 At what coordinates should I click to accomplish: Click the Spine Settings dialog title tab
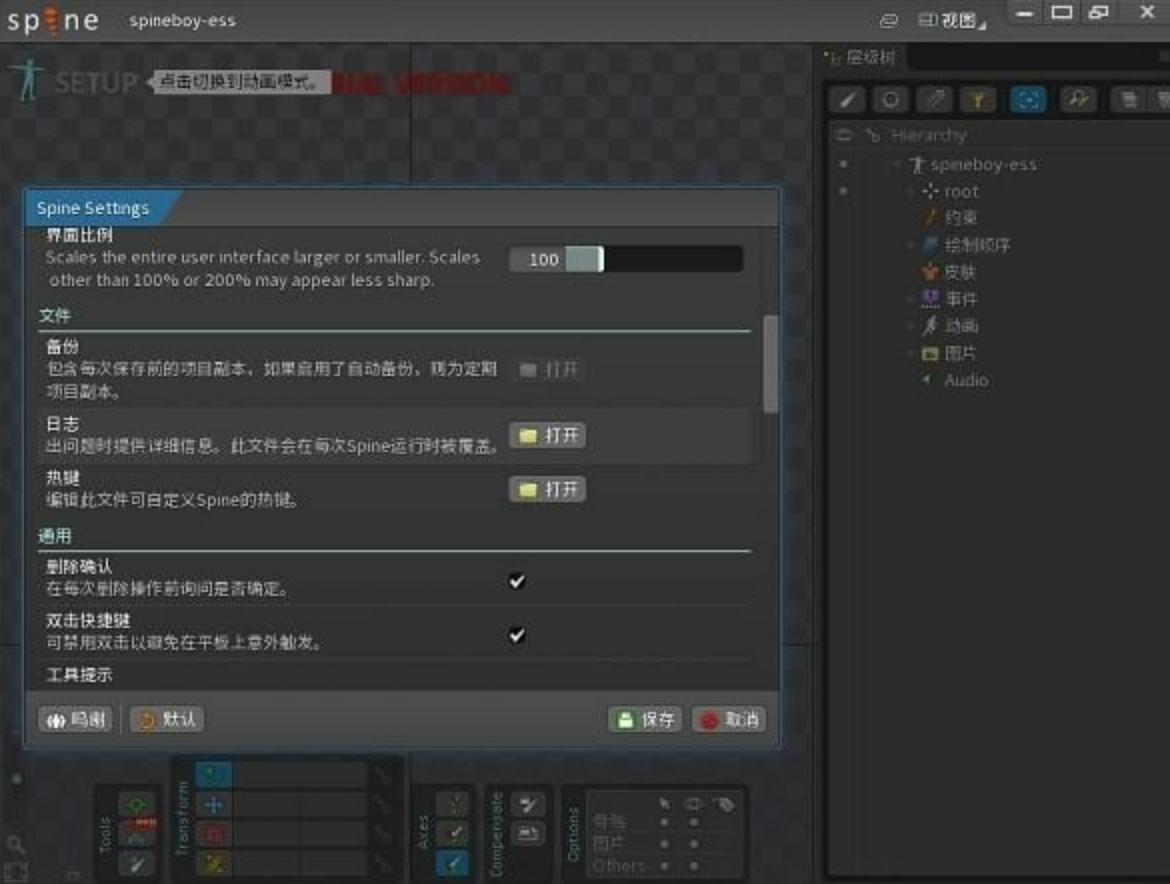pyautogui.click(x=93, y=208)
